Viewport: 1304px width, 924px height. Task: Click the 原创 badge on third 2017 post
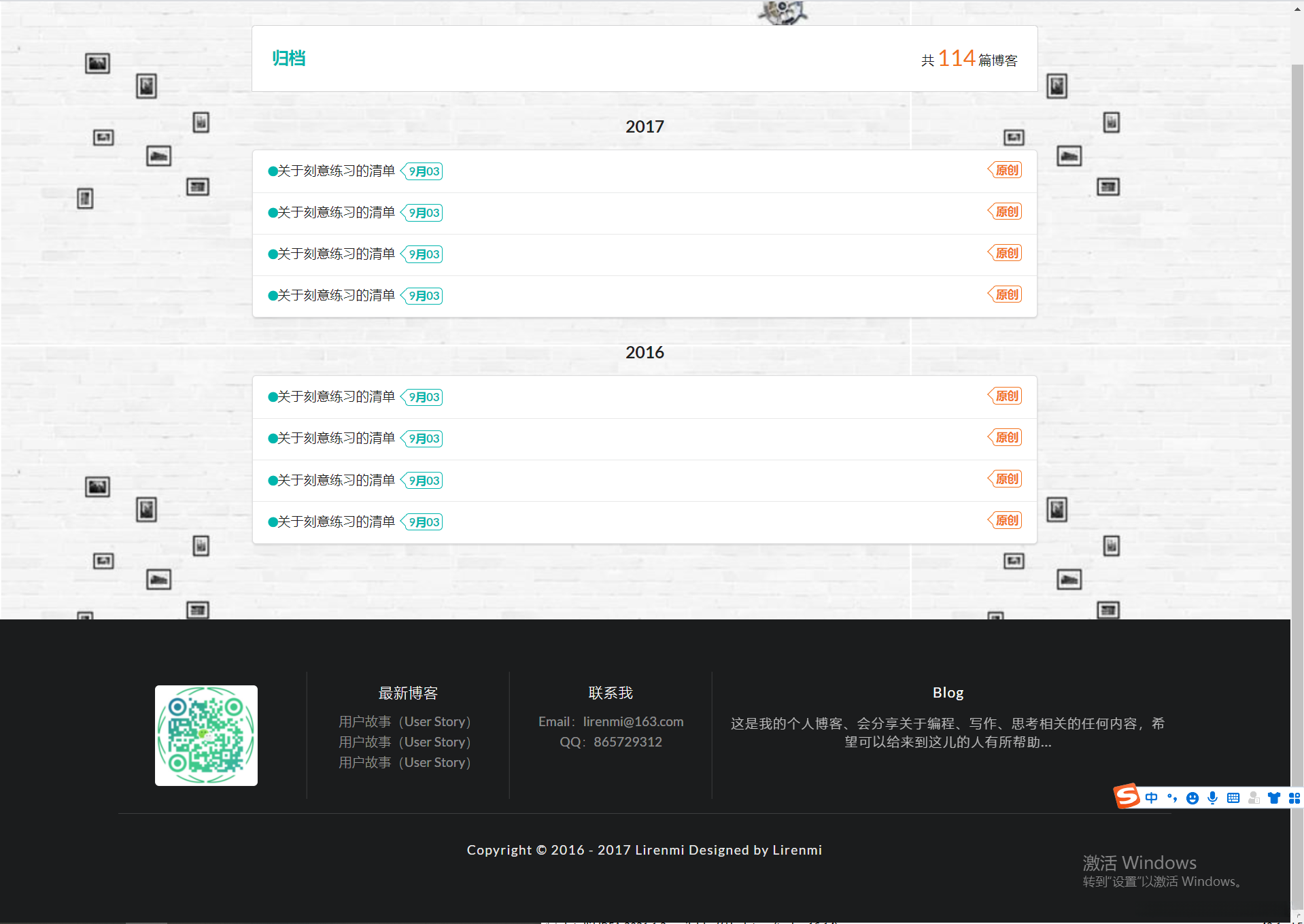[x=1005, y=253]
